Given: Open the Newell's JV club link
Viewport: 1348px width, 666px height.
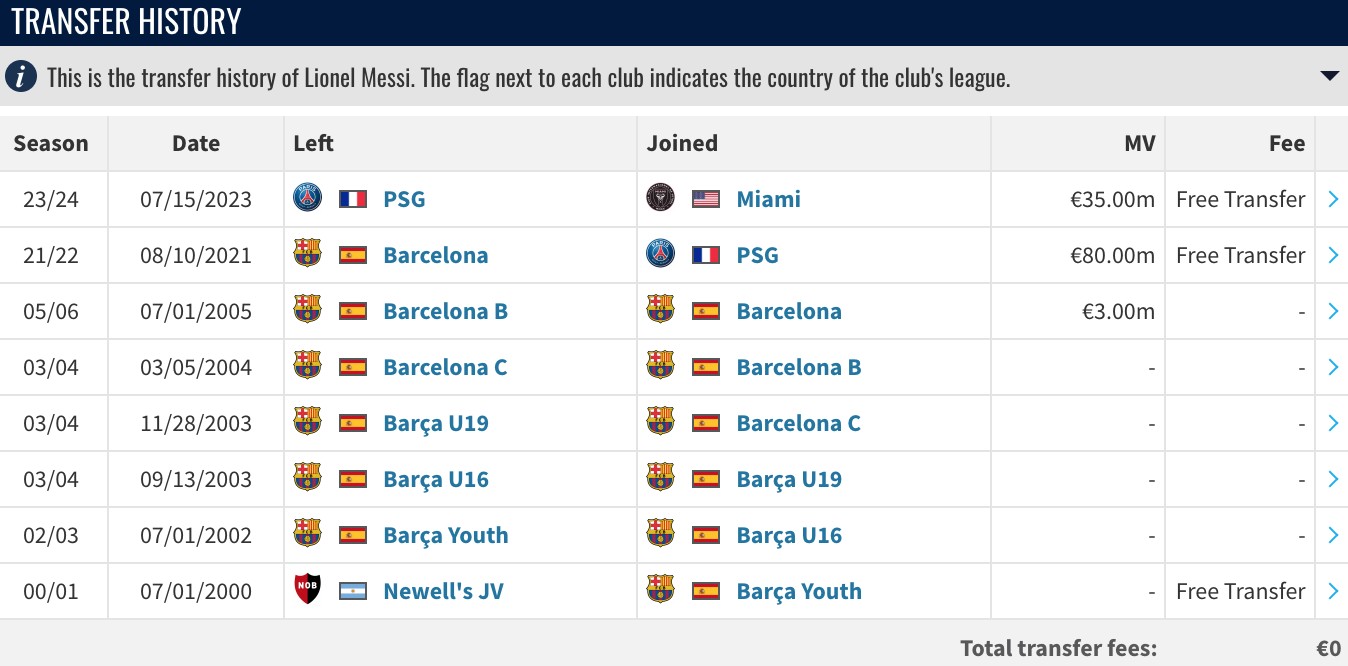Looking at the screenshot, I should tap(443, 591).
